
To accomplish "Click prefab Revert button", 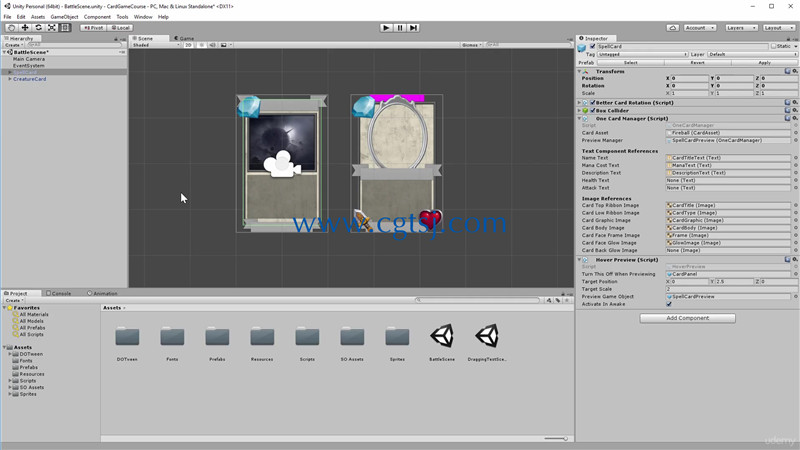I will click(x=697, y=62).
